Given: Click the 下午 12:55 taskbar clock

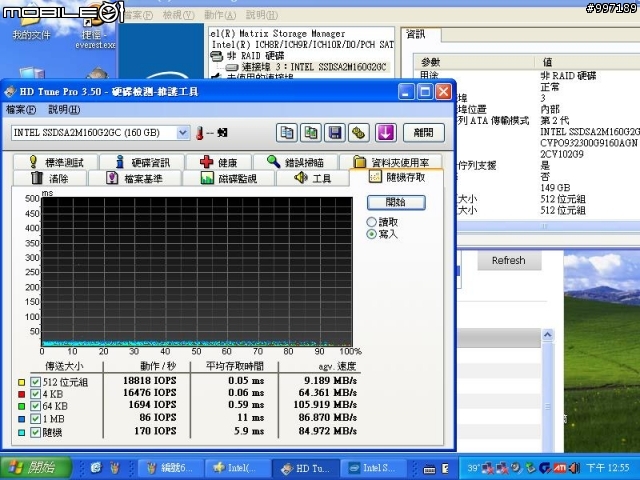Looking at the screenshot, I should [x=607, y=468].
